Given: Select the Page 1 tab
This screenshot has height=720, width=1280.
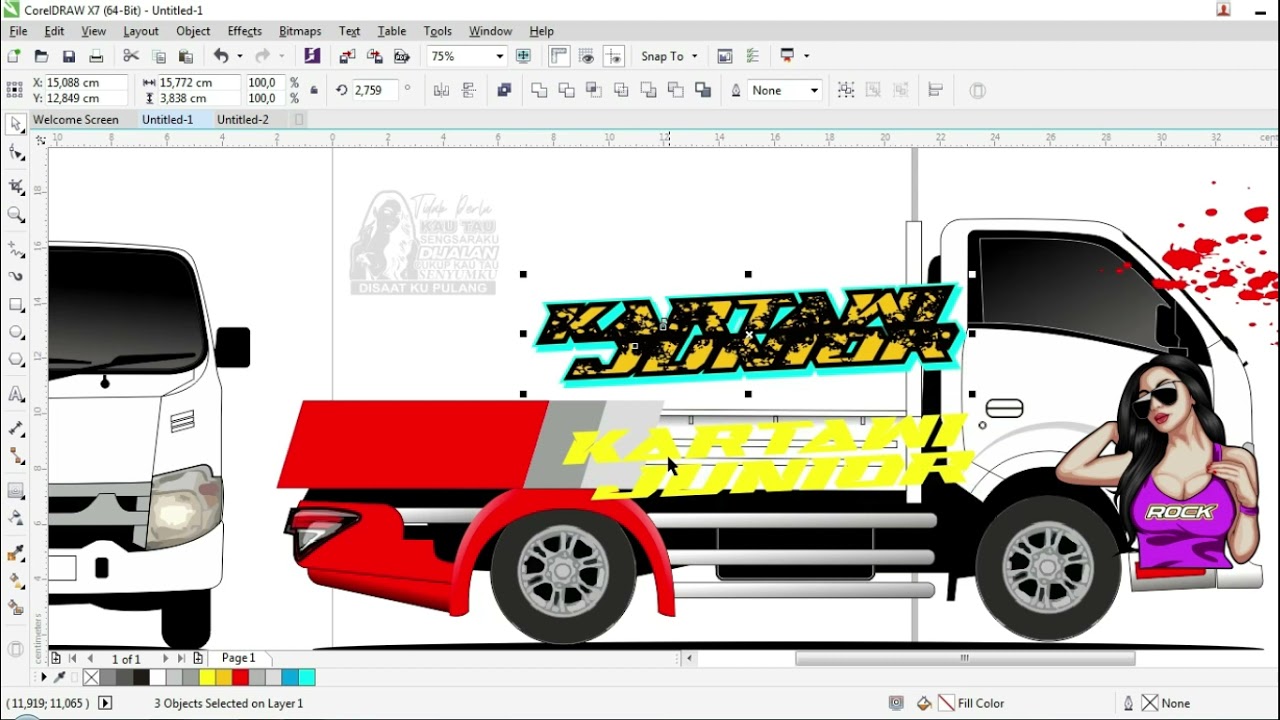Looking at the screenshot, I should click(239, 658).
